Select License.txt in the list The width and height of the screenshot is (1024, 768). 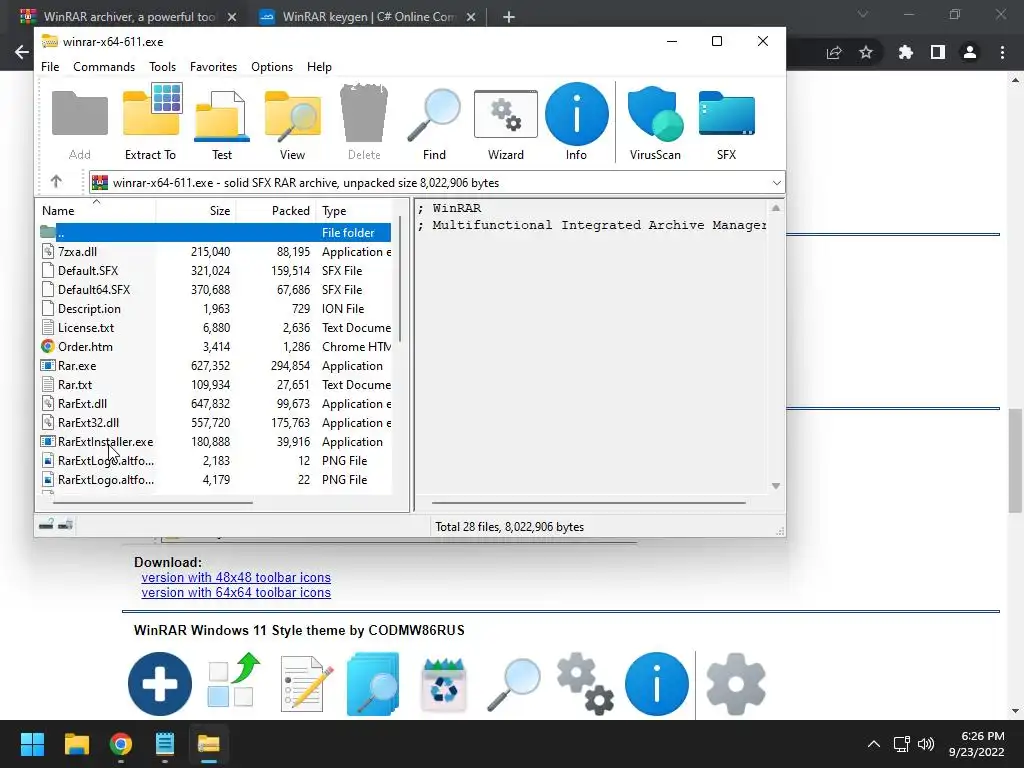pos(215,327)
